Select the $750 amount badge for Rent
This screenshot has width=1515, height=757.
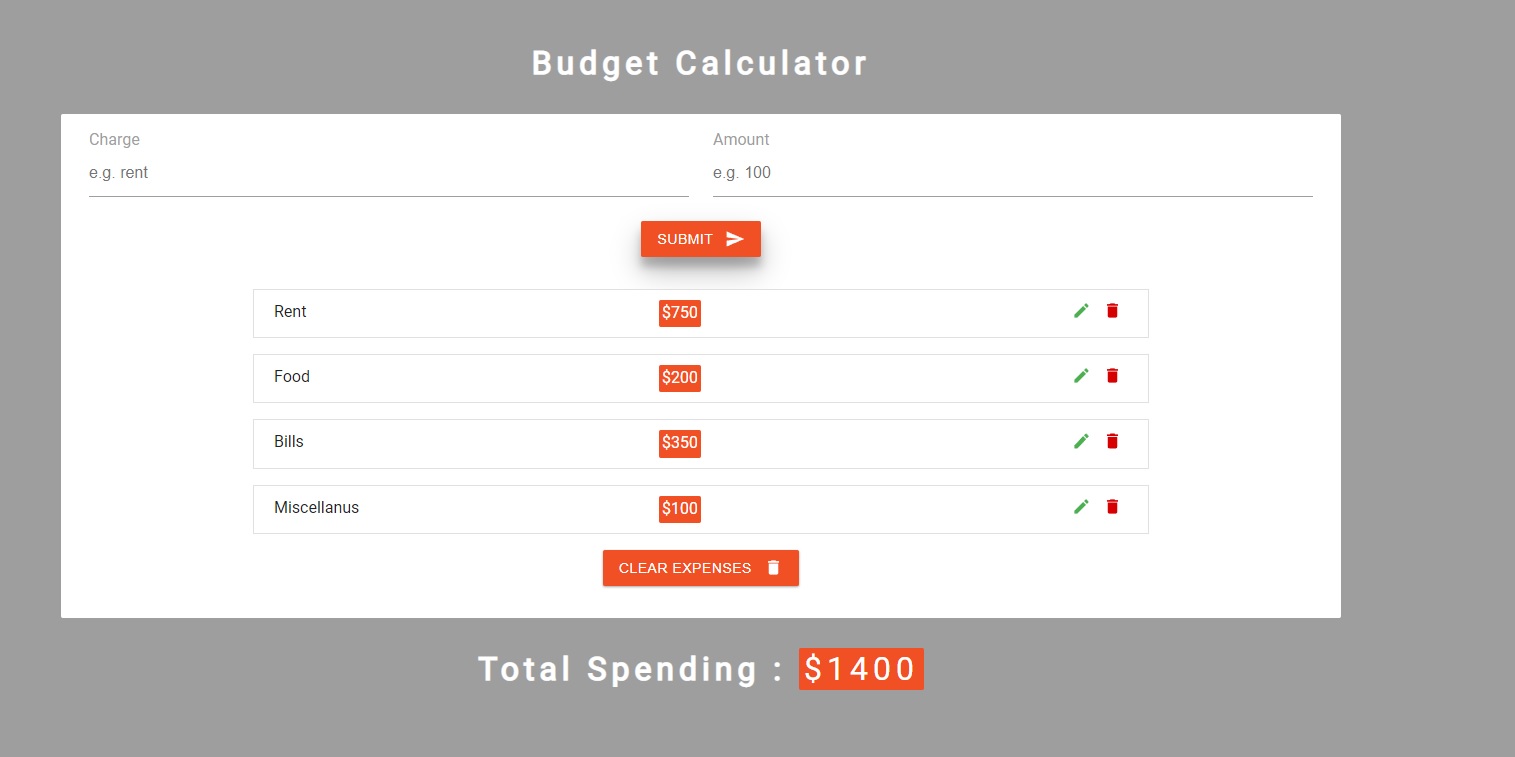click(x=679, y=312)
